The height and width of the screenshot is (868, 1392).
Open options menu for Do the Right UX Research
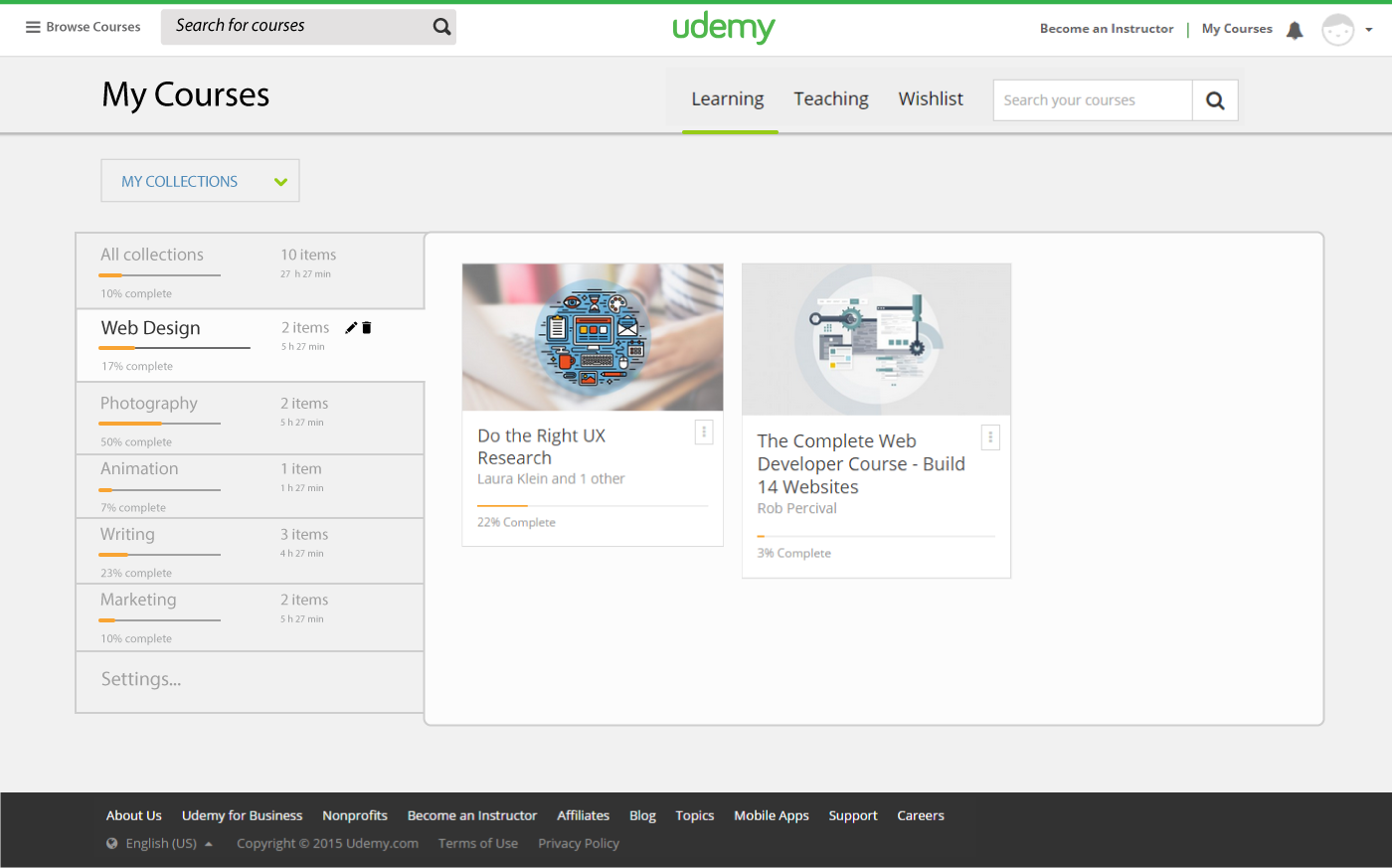click(x=704, y=432)
